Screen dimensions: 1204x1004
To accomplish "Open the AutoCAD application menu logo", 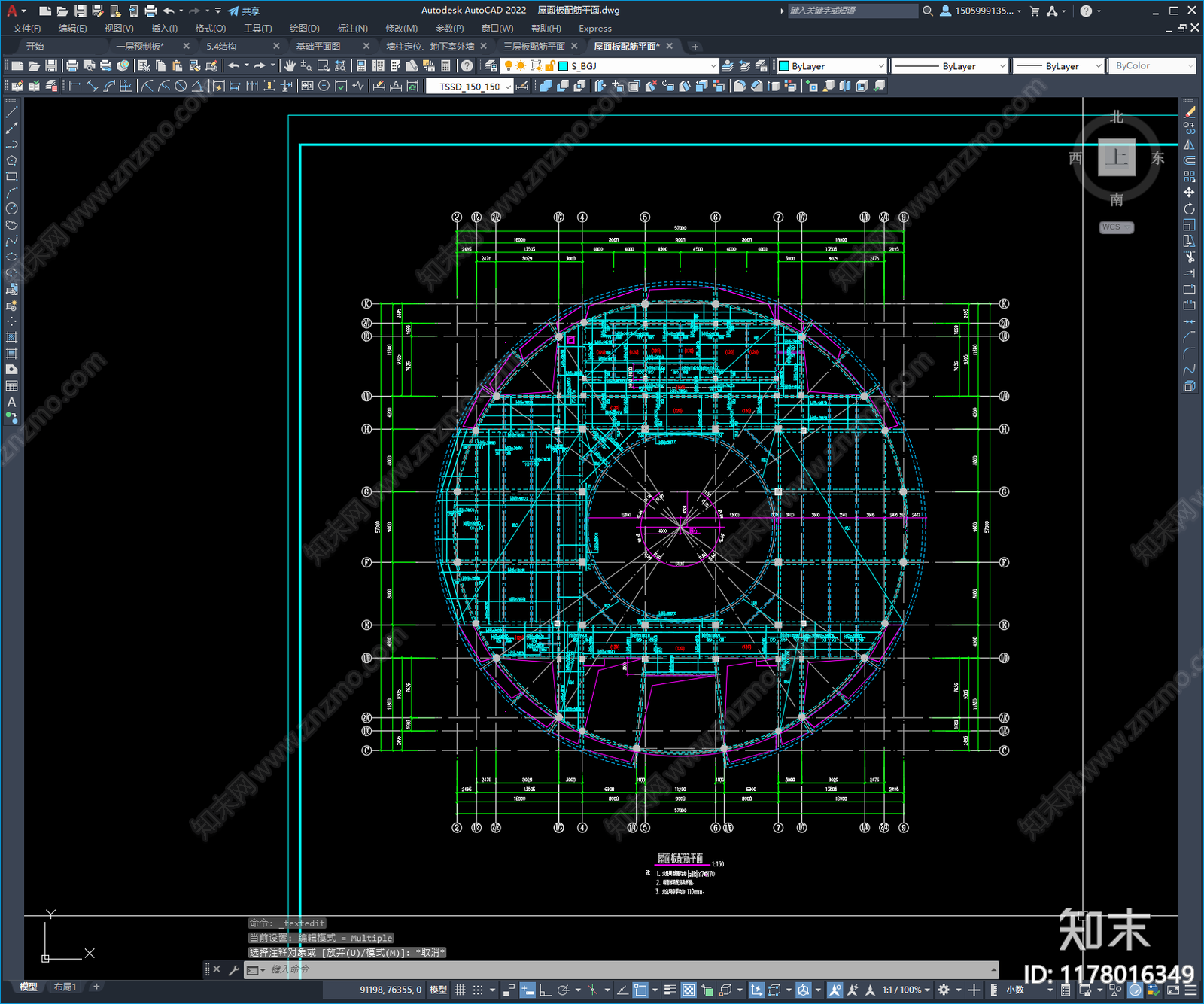I will pyautogui.click(x=12, y=11).
